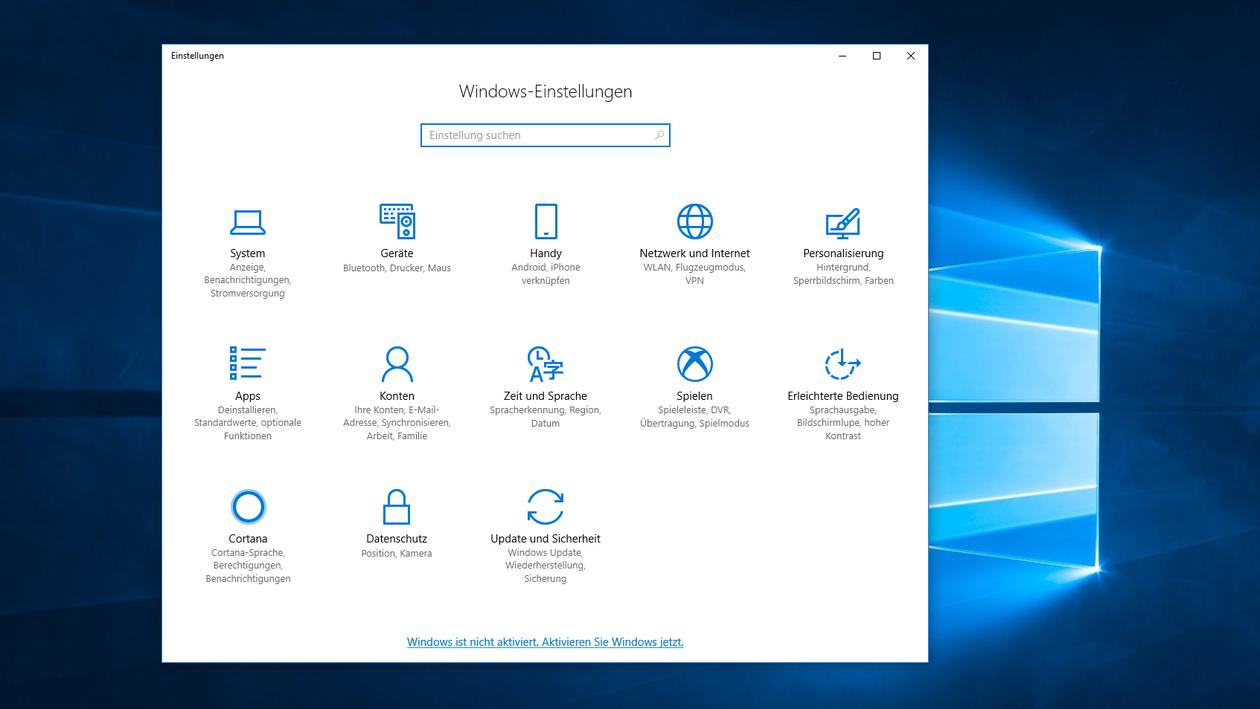Click the Handy label text

[x=546, y=253]
